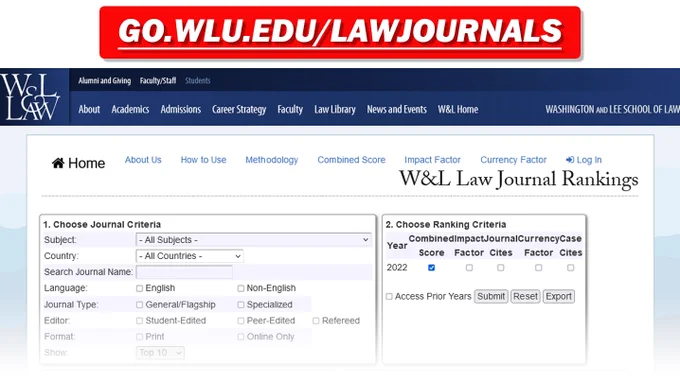Check the Specialized checkbox
Image resolution: width=680 pixels, height=382 pixels.
click(x=241, y=305)
